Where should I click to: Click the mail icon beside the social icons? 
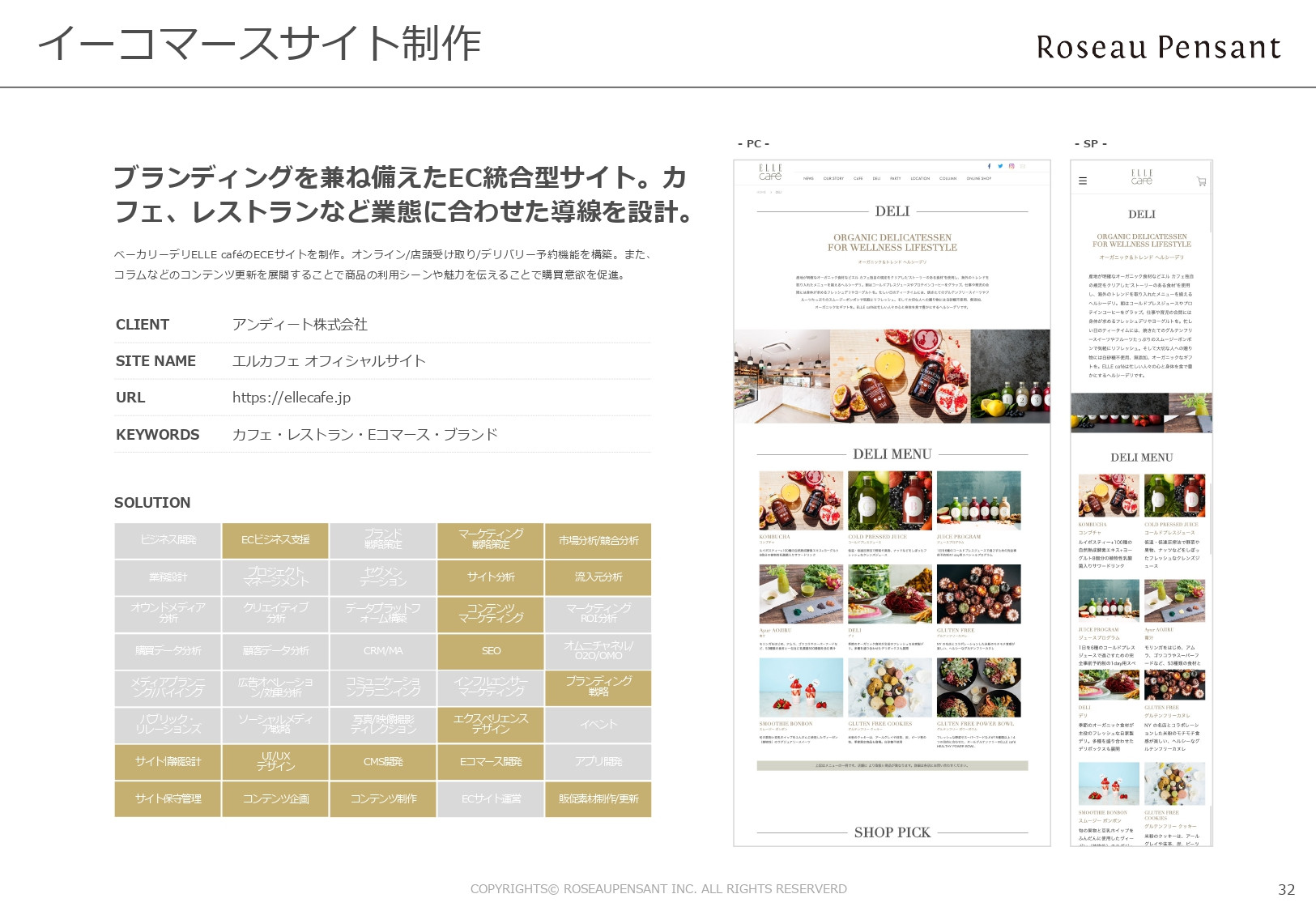[x=1023, y=166]
